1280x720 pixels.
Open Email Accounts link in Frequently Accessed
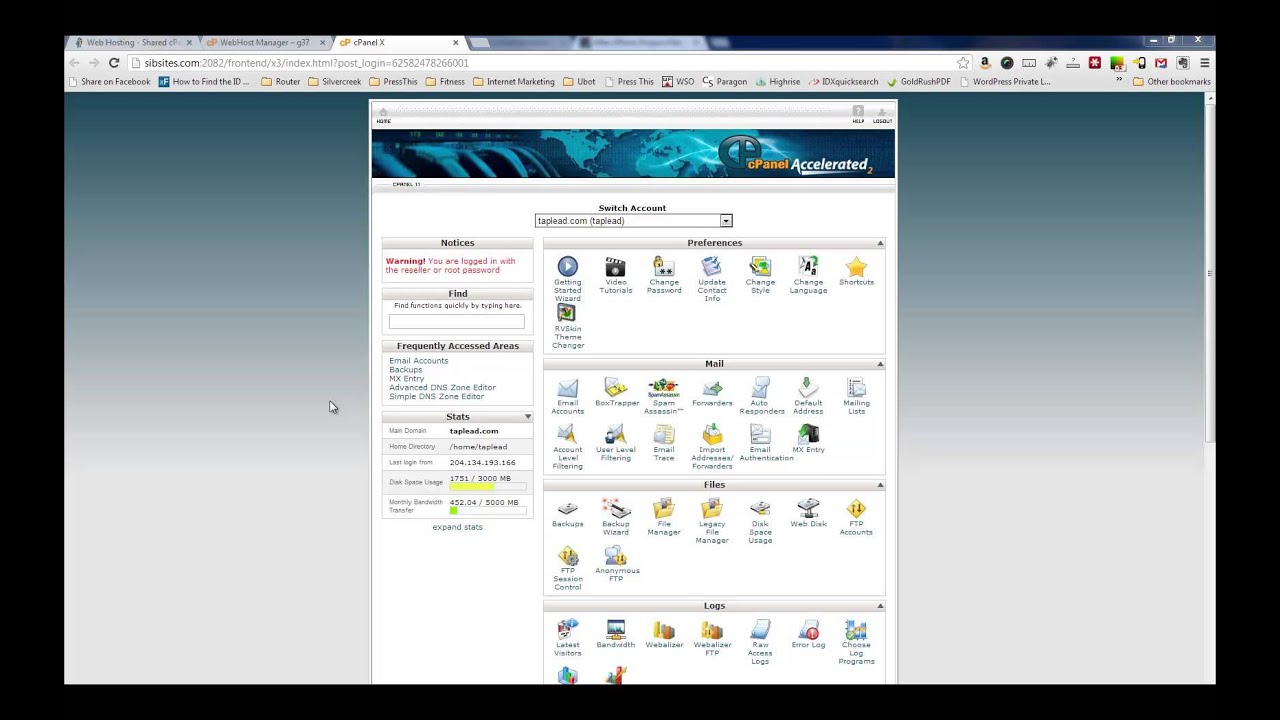pos(418,361)
